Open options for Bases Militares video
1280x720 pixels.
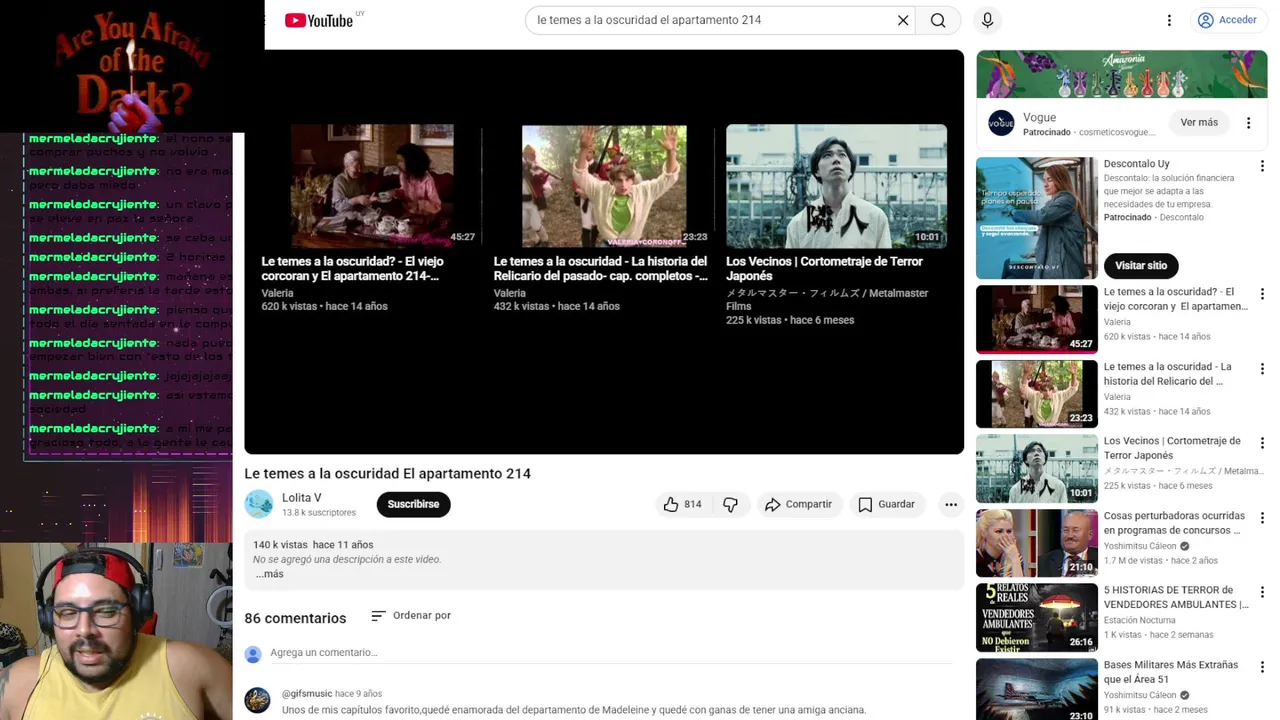pos(1262,667)
